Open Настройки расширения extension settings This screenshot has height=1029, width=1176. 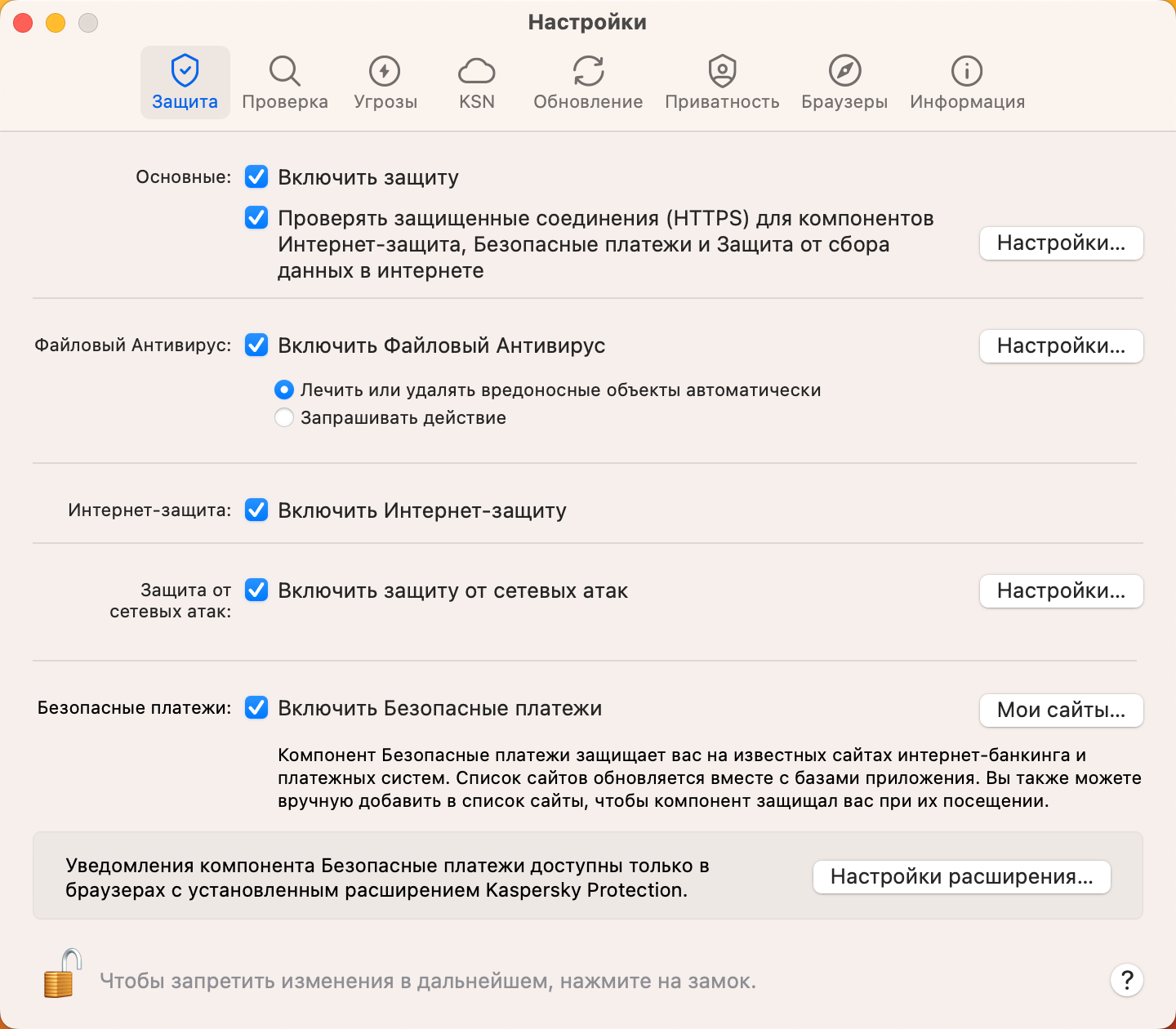tap(961, 877)
